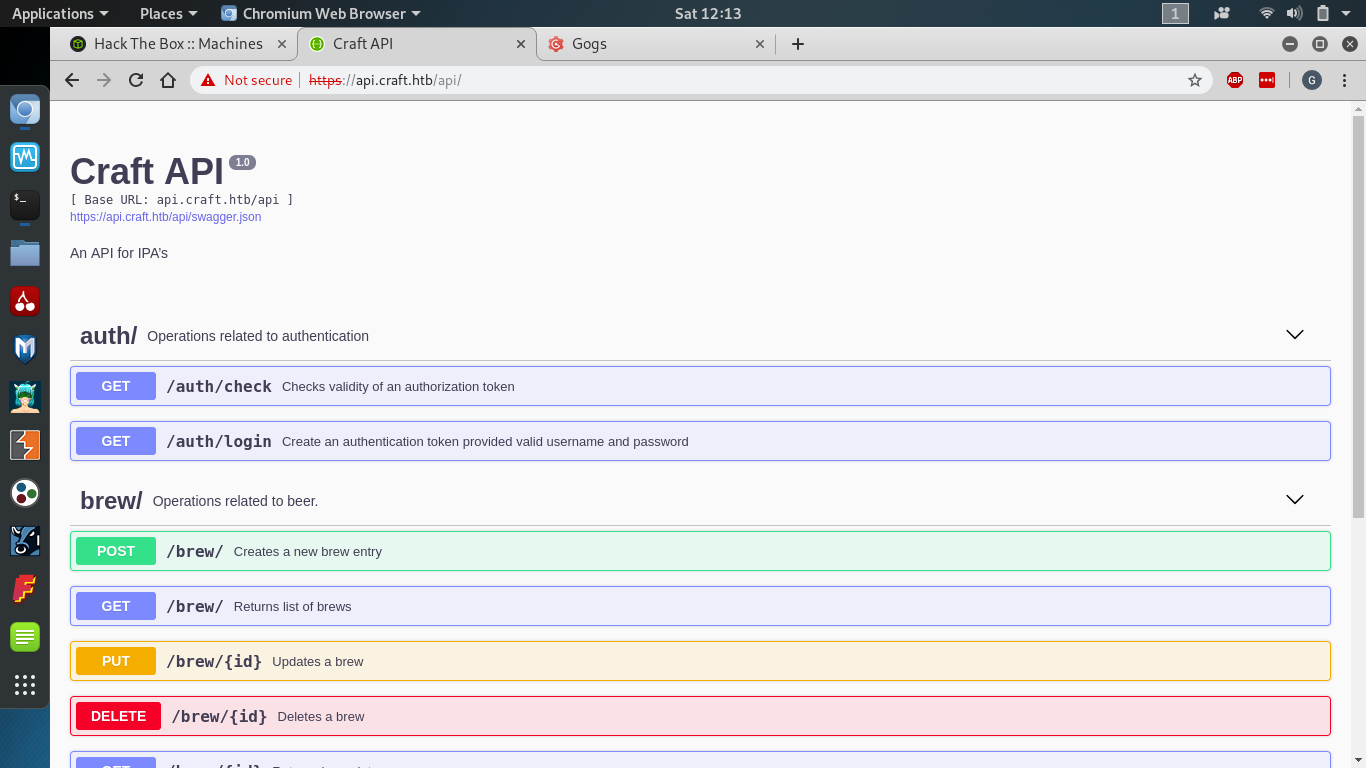The image size is (1366, 768).
Task: Click inside the browser address bar
Action: click(600, 80)
